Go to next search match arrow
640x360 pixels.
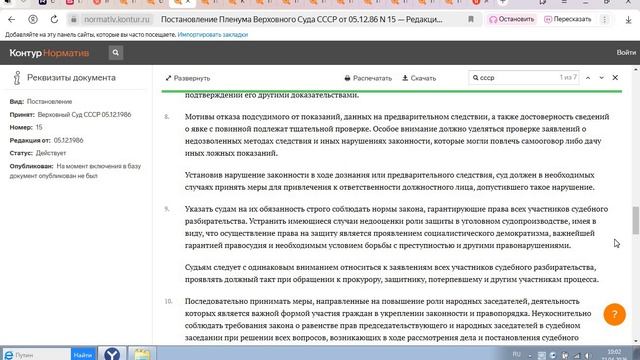coord(601,78)
